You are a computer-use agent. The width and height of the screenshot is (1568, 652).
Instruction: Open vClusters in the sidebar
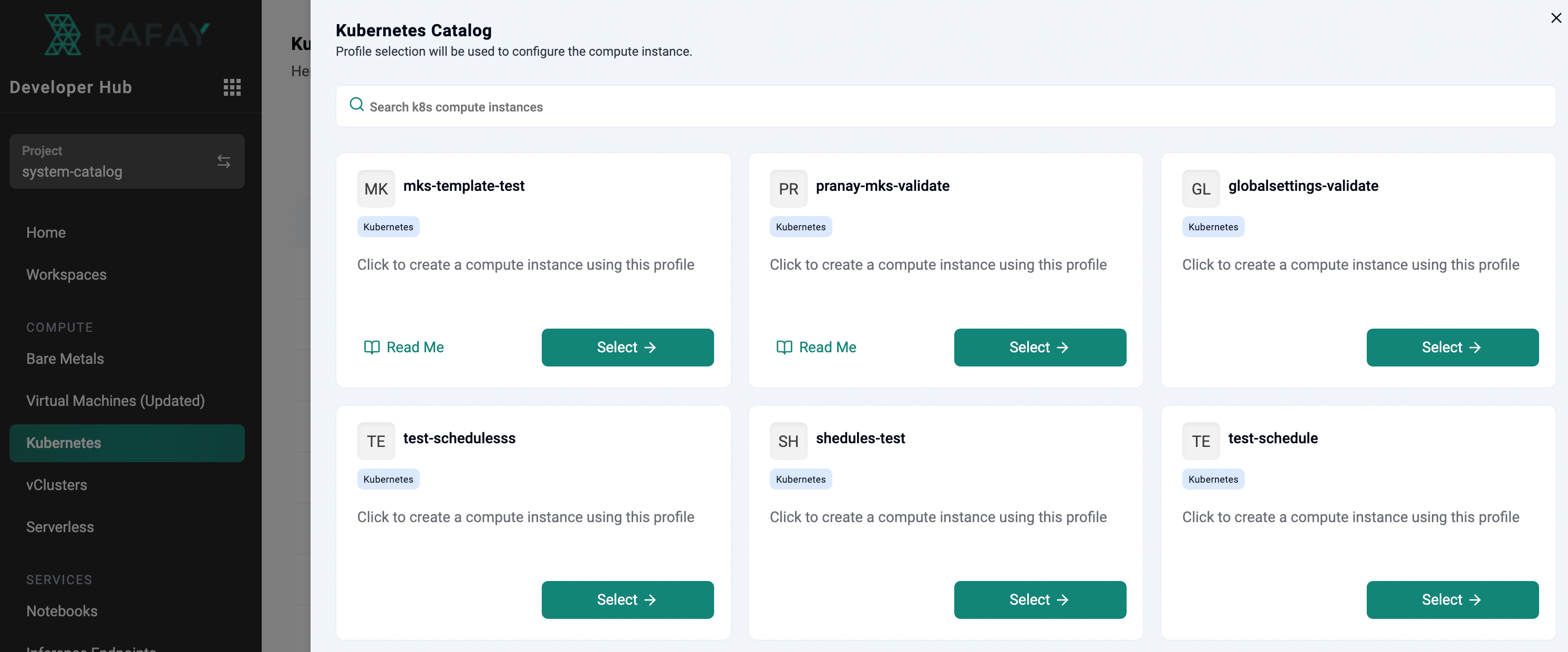[57, 485]
